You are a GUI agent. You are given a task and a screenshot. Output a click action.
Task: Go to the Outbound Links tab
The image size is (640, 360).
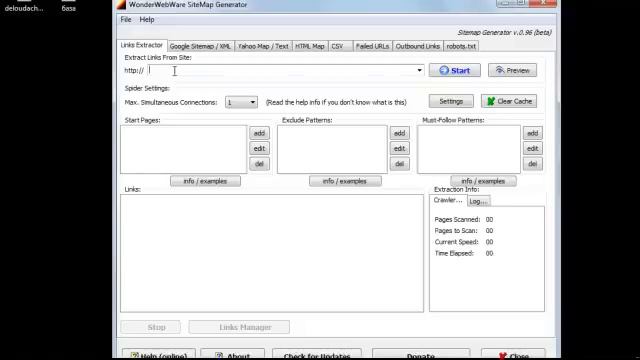coord(418,46)
